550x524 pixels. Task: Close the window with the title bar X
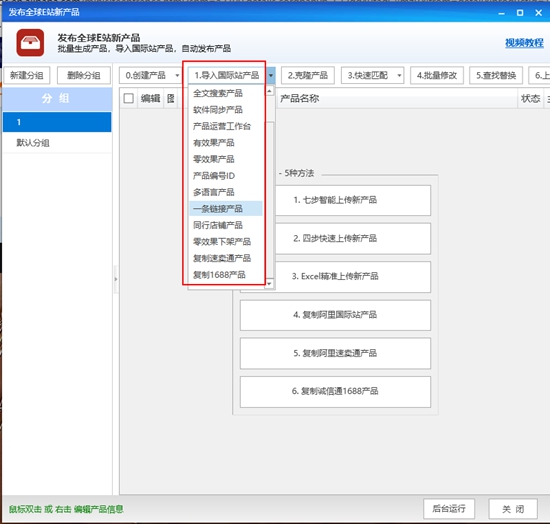click(539, 13)
